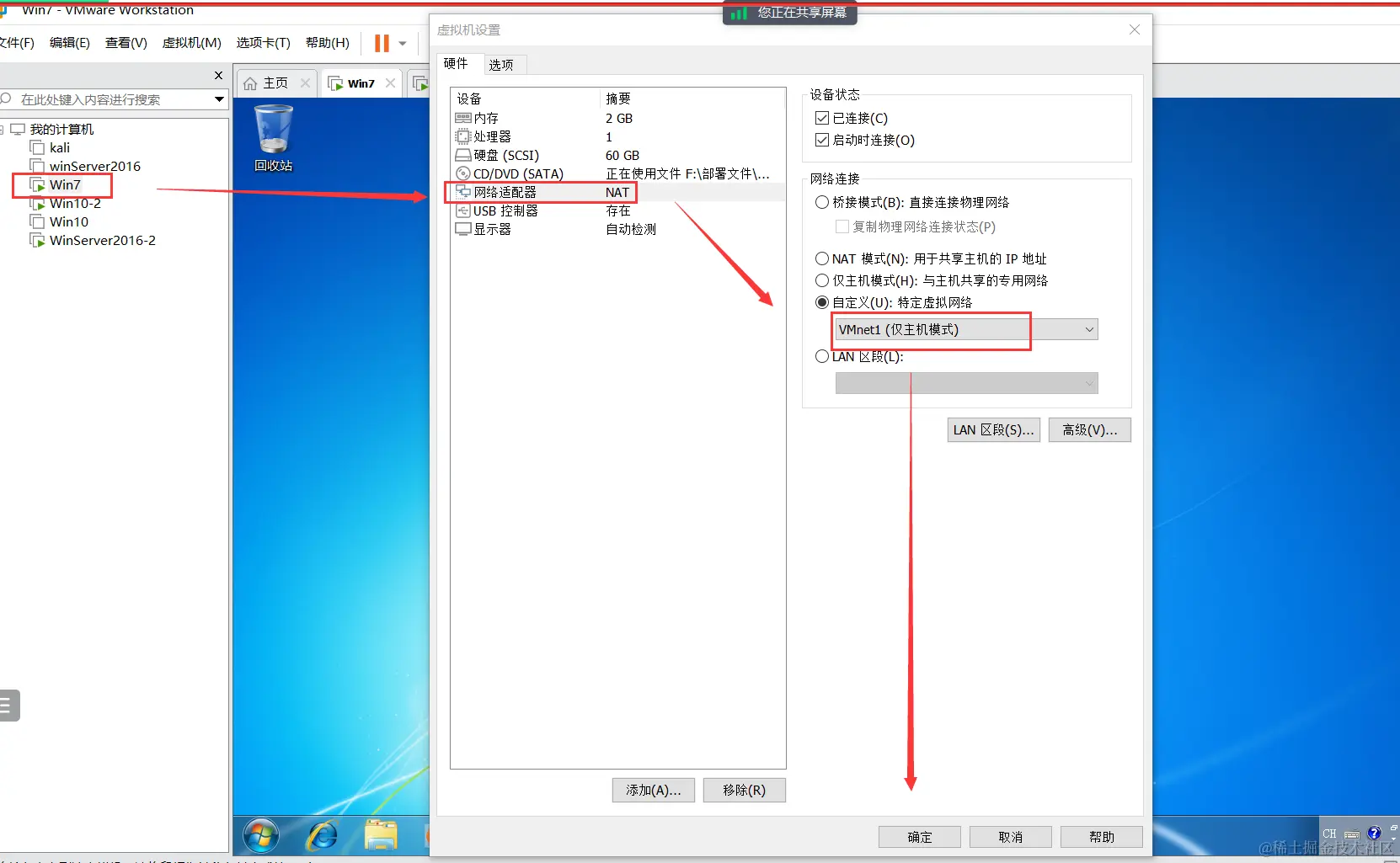This screenshot has height=863, width=1400.
Task: Open the 文件(F) menu
Action: coord(17,43)
